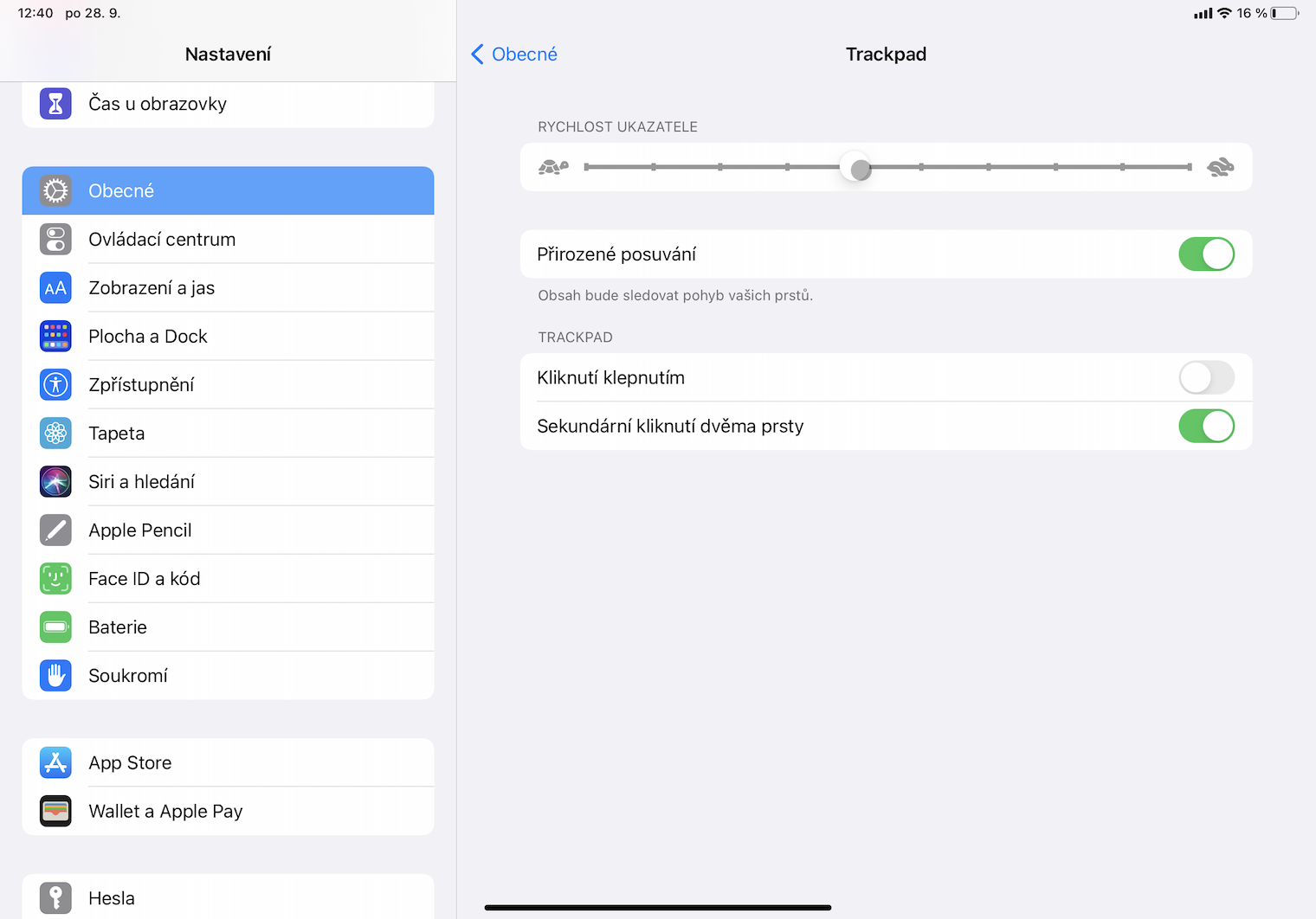The image size is (1316, 919).
Task: Open the Face ID a kód icon
Action: pyautogui.click(x=55, y=579)
